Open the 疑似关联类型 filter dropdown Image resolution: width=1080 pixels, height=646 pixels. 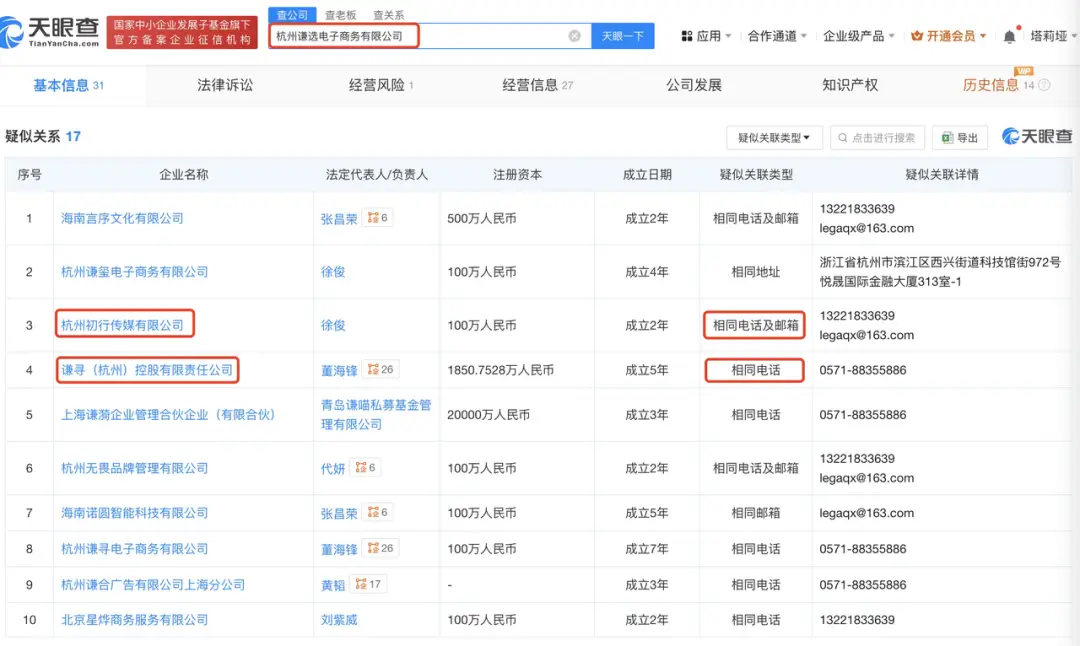pyautogui.click(x=773, y=138)
